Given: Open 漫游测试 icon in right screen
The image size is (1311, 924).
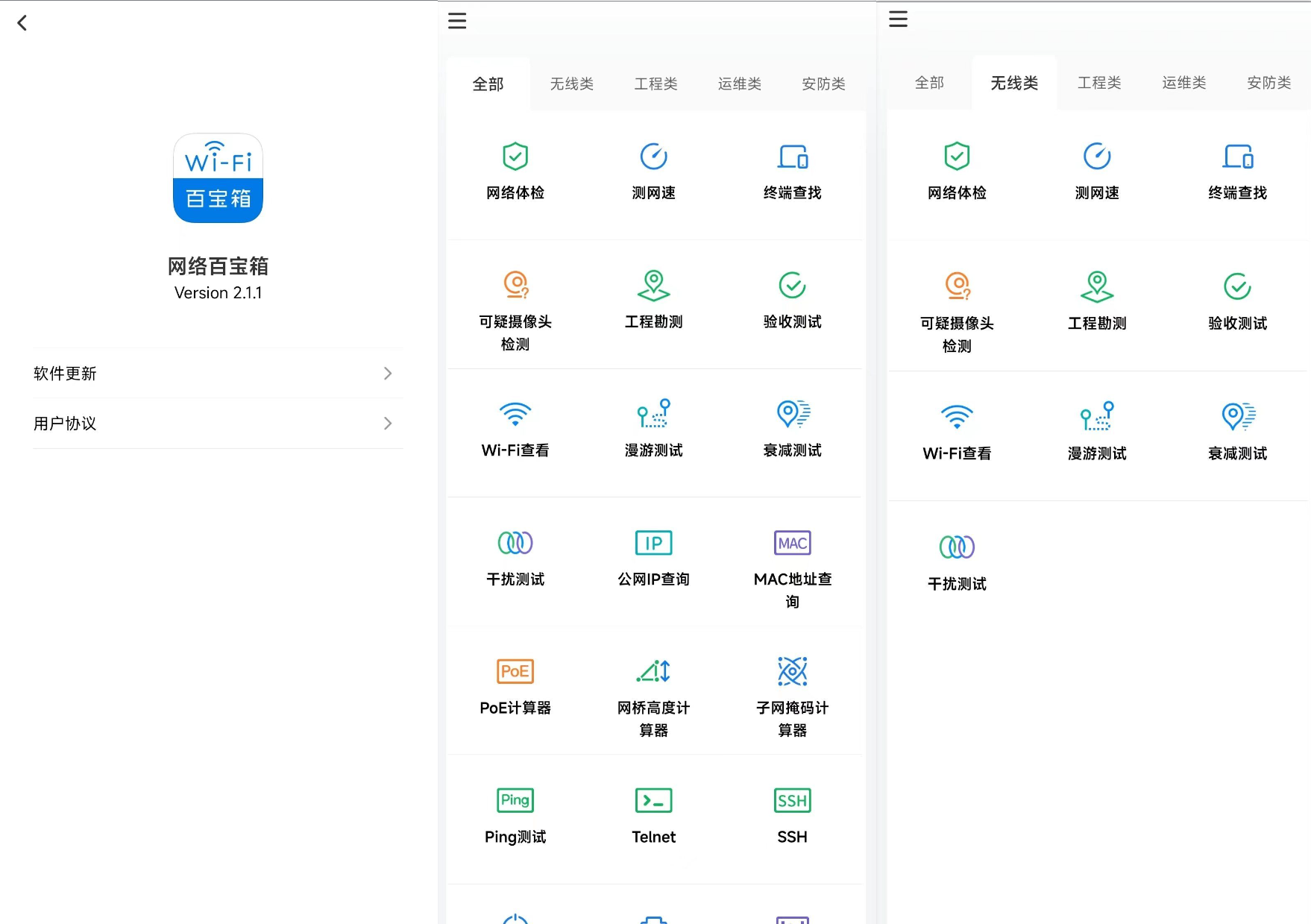Looking at the screenshot, I should (x=1097, y=416).
